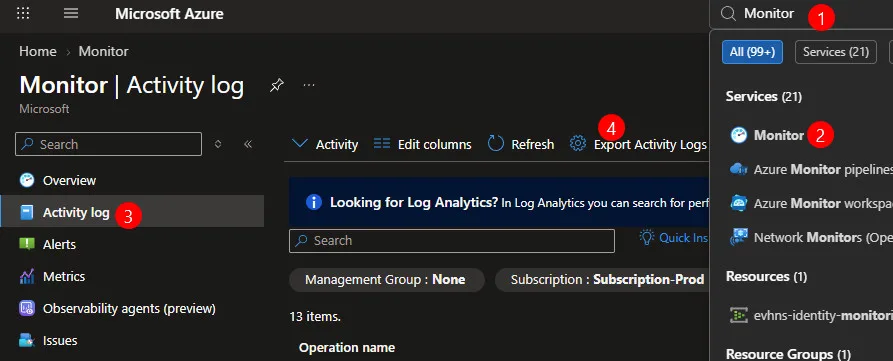Viewport: 893px width, 361px height.
Task: Click the Resources (1) section heading
Action: [x=767, y=277]
